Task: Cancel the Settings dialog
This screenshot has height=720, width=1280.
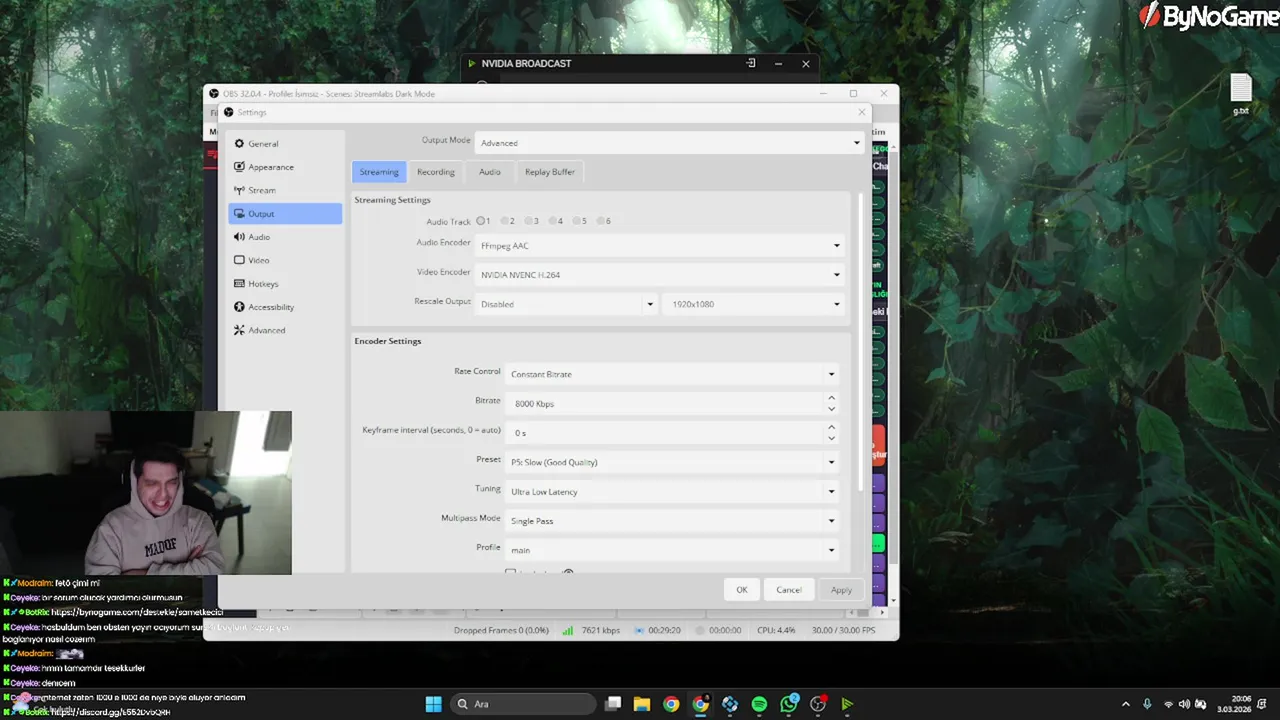Action: [x=789, y=590]
